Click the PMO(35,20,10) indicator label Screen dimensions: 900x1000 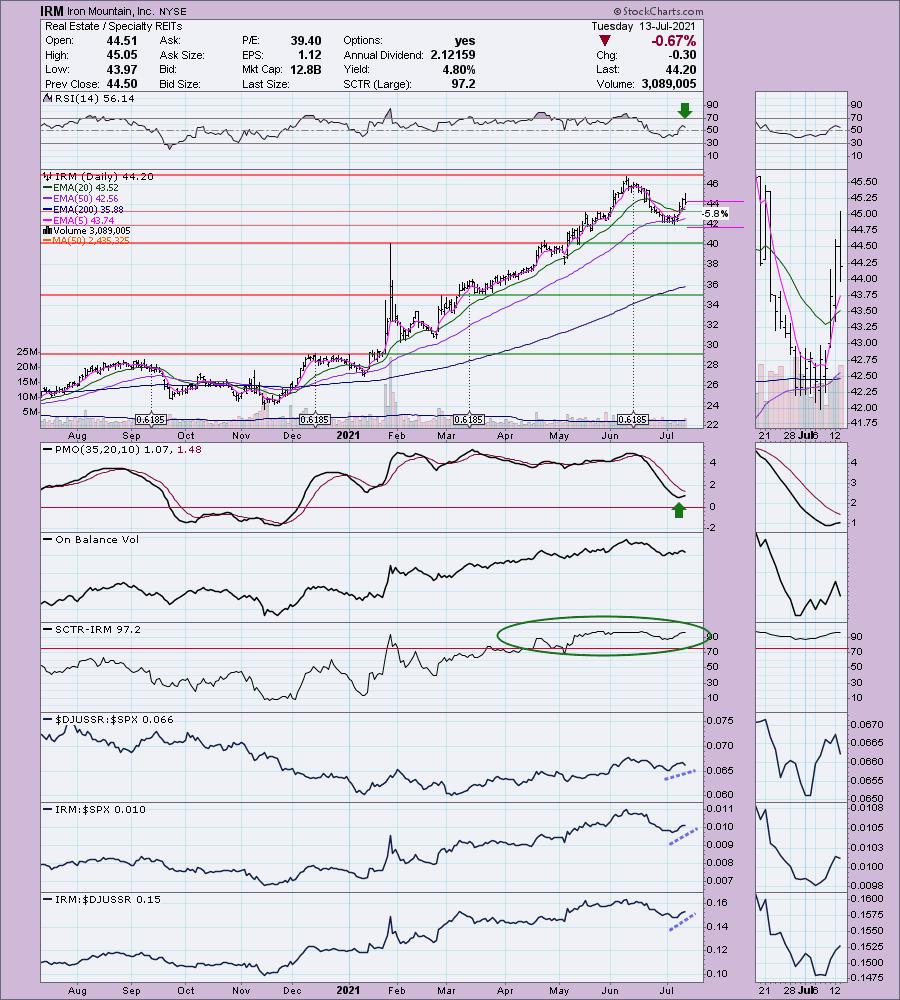121,450
